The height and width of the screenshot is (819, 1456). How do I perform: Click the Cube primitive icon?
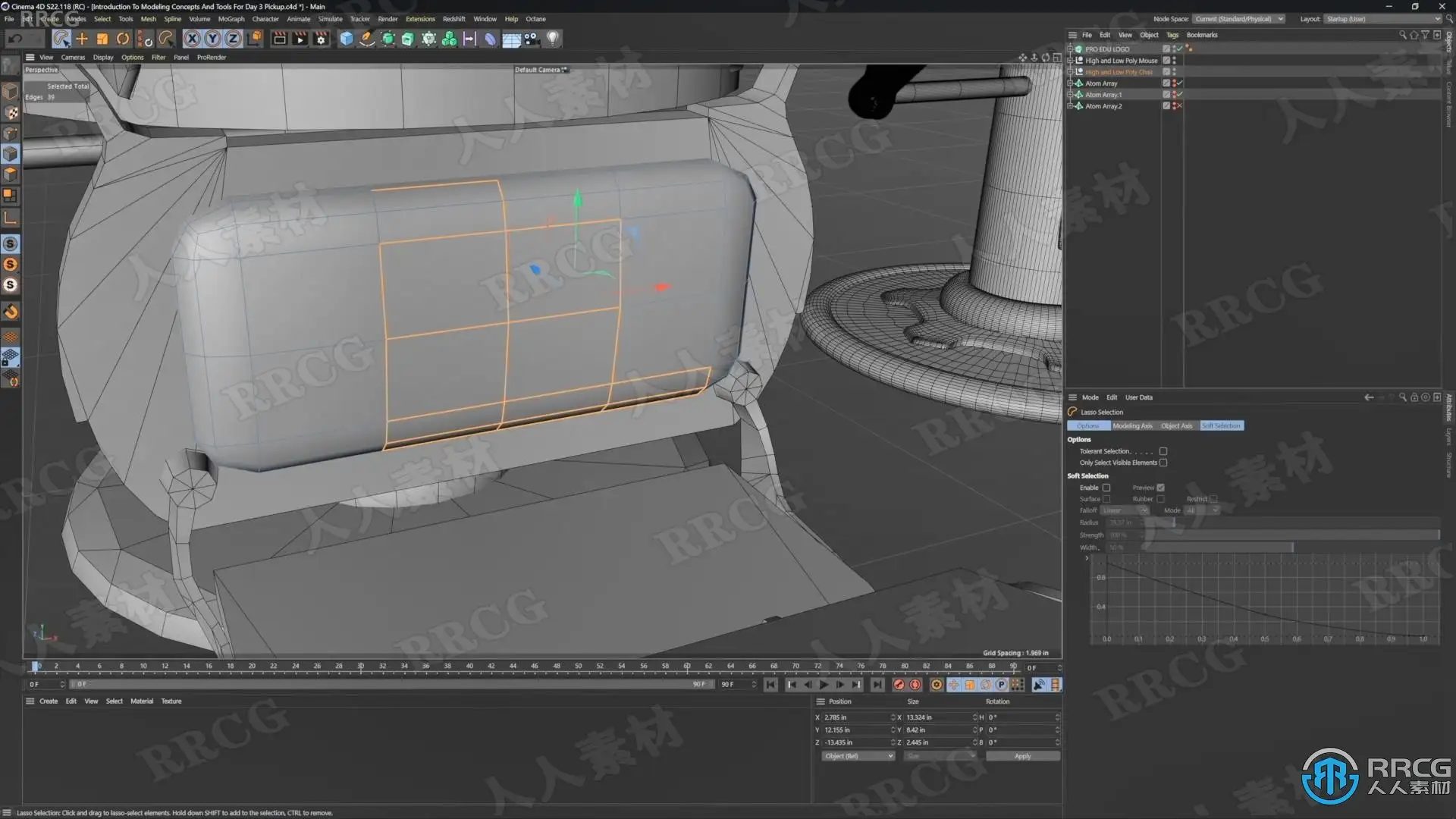pos(347,39)
